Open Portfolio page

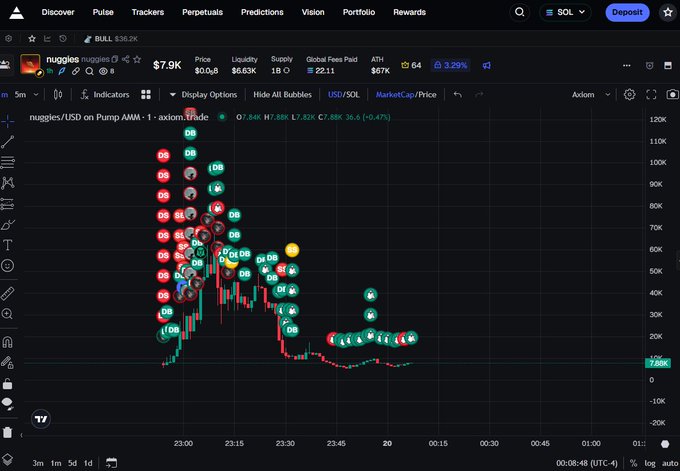click(359, 12)
